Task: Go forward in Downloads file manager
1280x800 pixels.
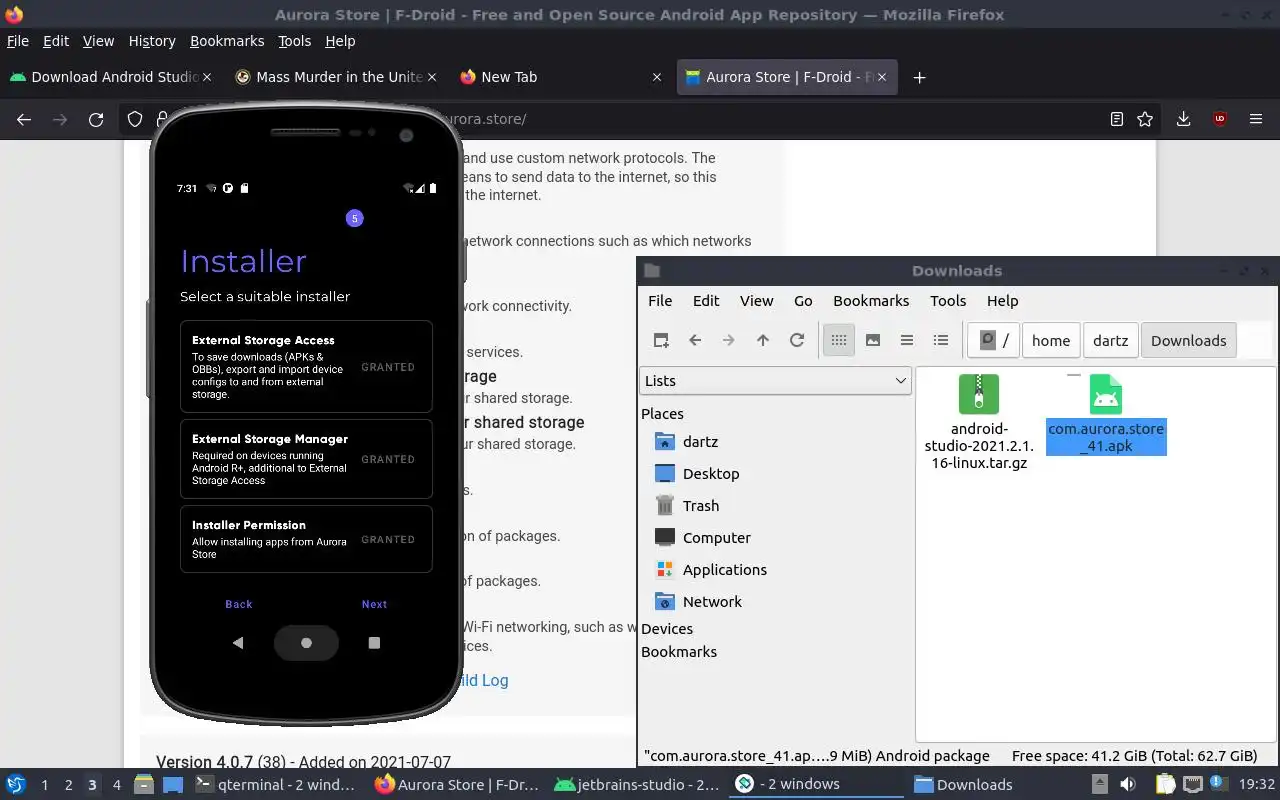Action: (729, 340)
